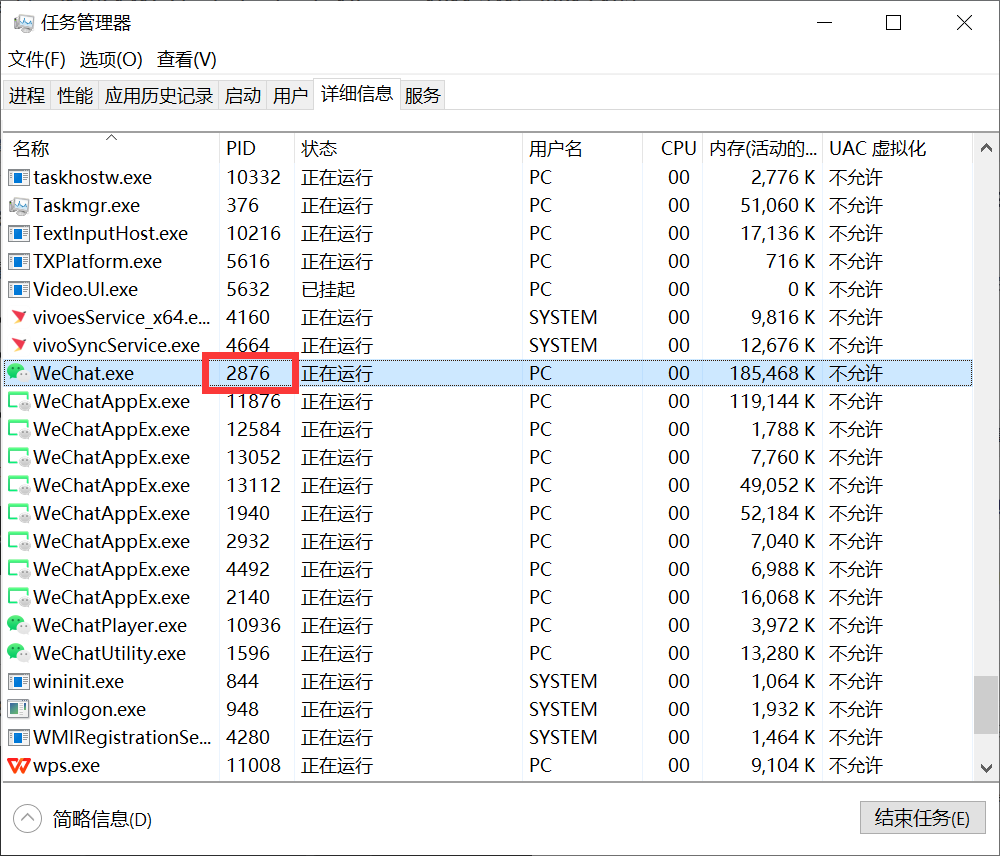Screen dimensions: 1000x856
Task: Click memory value 51,060 K
Action: click(777, 205)
